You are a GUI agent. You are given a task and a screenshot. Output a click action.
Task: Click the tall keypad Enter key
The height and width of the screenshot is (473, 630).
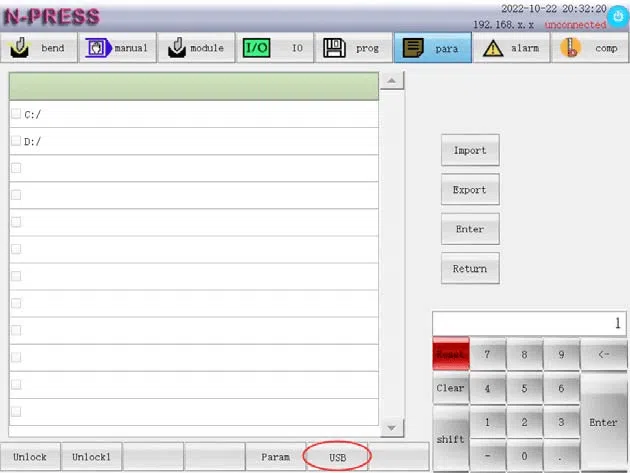pos(603,422)
